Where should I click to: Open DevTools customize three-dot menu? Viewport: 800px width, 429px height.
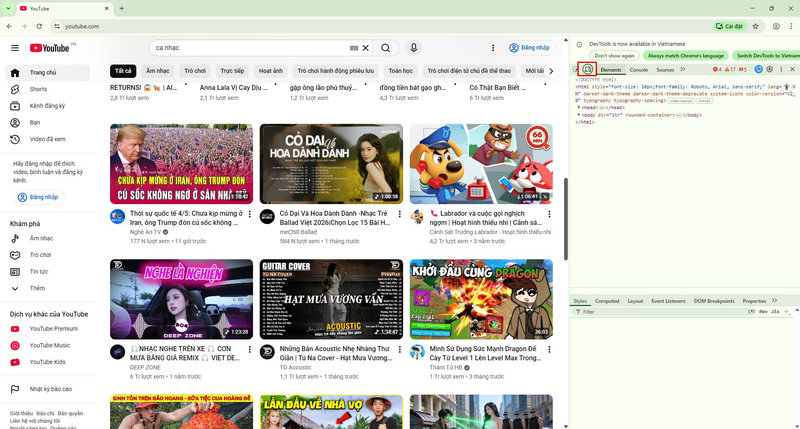(x=781, y=69)
